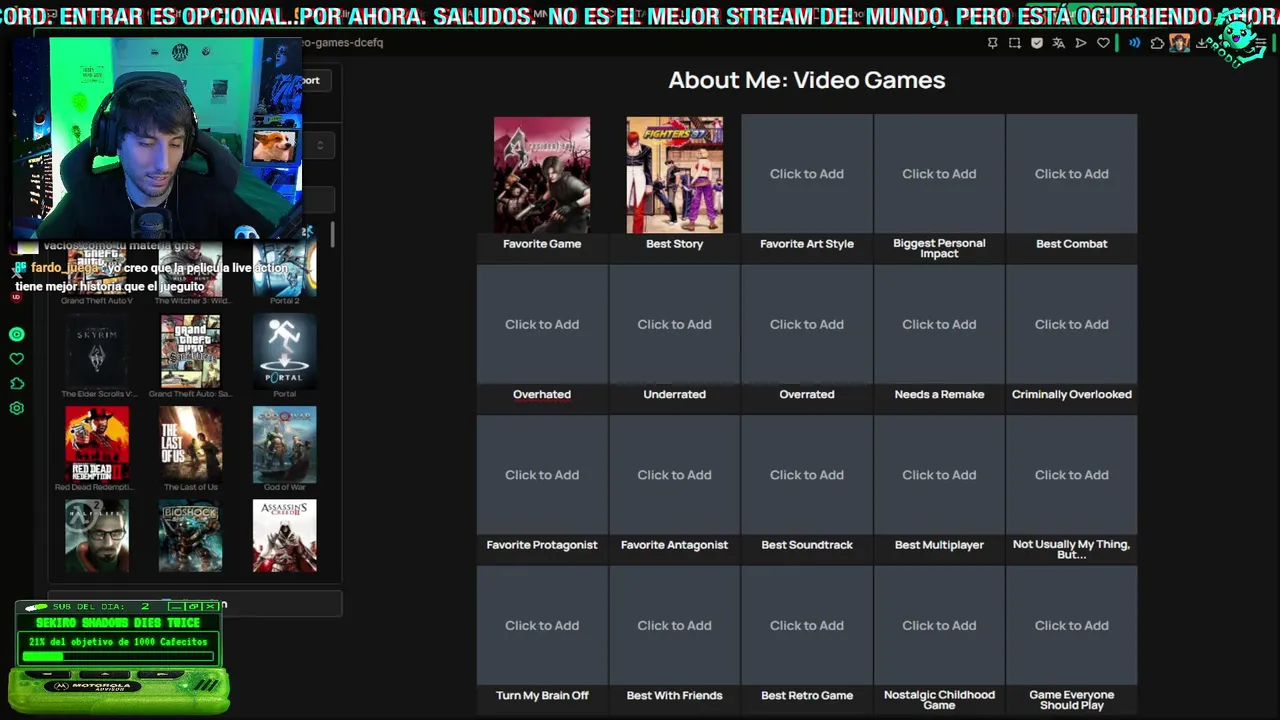Select the Assassin's Creed II cover
This screenshot has height=720, width=1280.
[284, 536]
